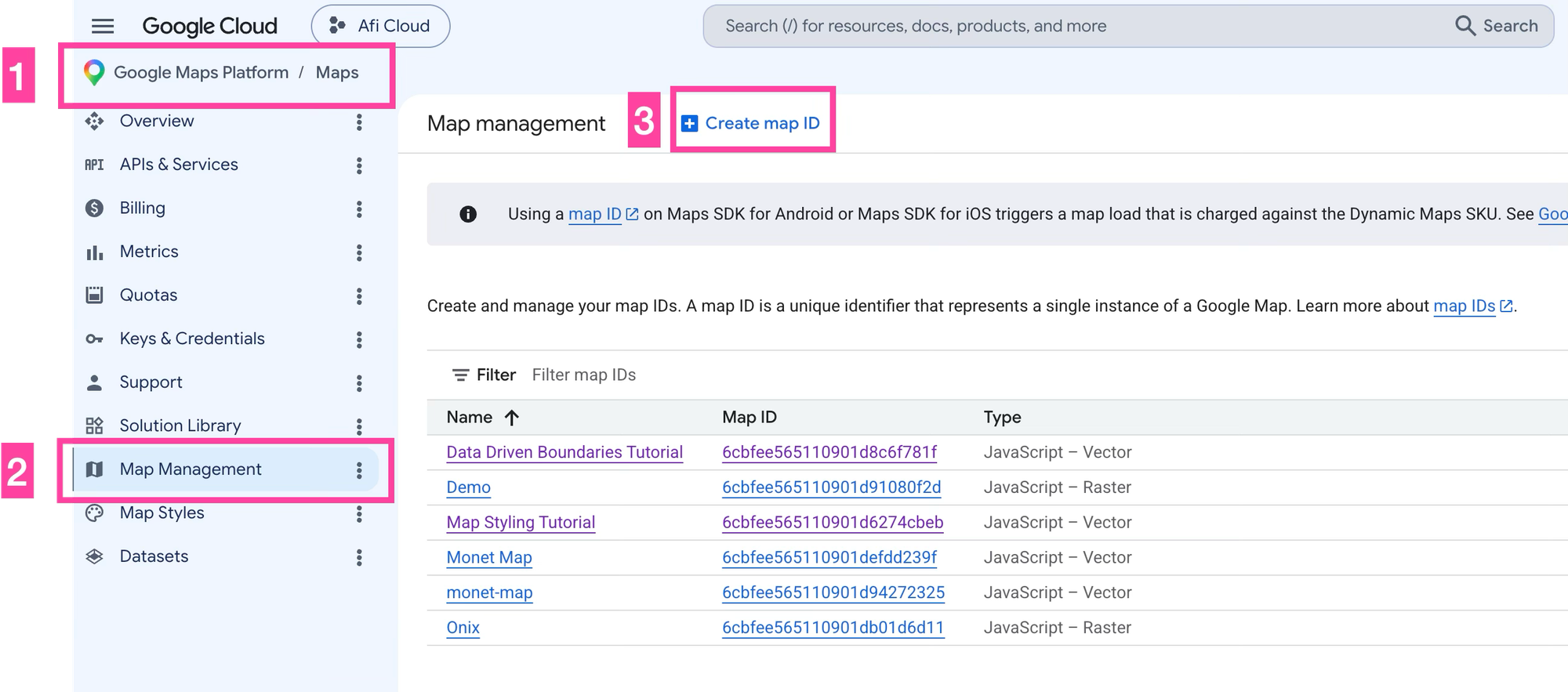Expand APIs & Services three-dot menu

point(359,165)
